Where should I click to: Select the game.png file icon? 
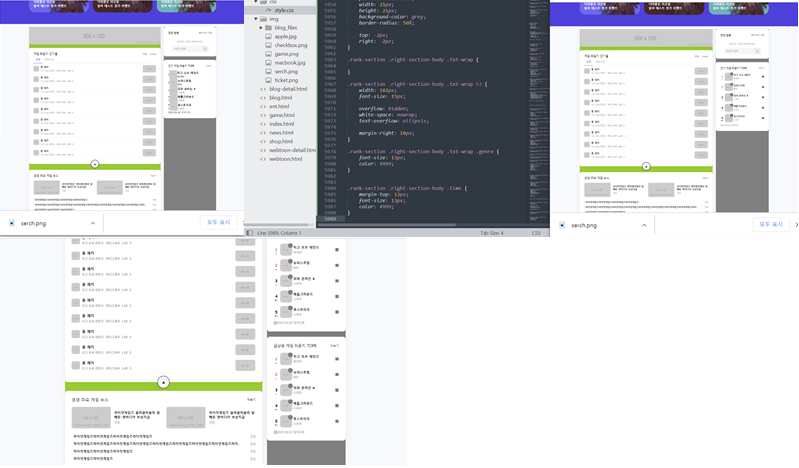pyautogui.click(x=268, y=54)
